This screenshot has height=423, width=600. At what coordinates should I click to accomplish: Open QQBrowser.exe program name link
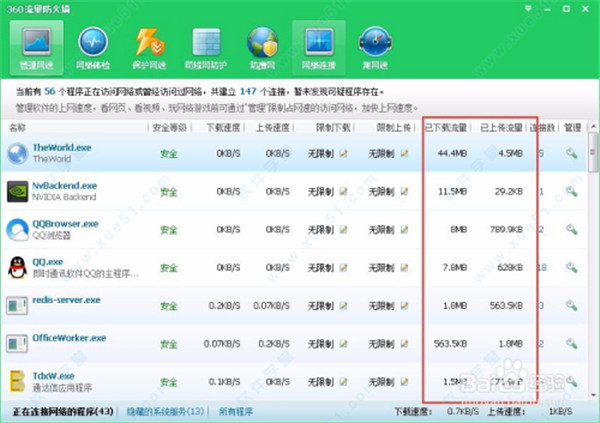(x=65, y=224)
